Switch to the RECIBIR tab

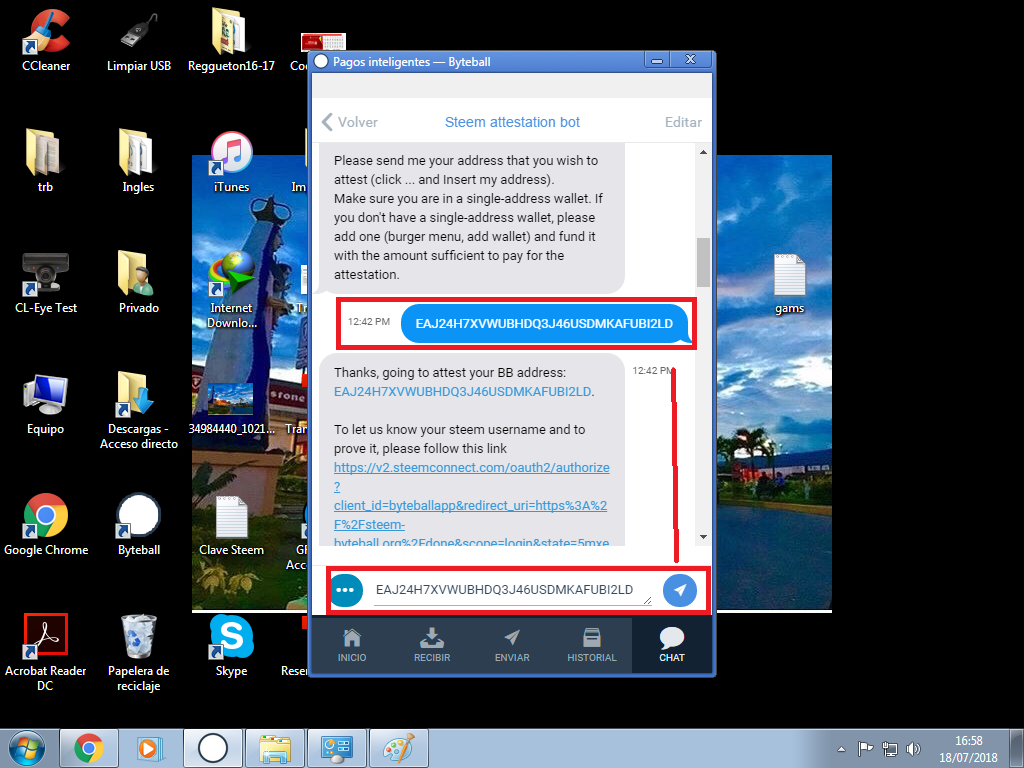click(432, 645)
